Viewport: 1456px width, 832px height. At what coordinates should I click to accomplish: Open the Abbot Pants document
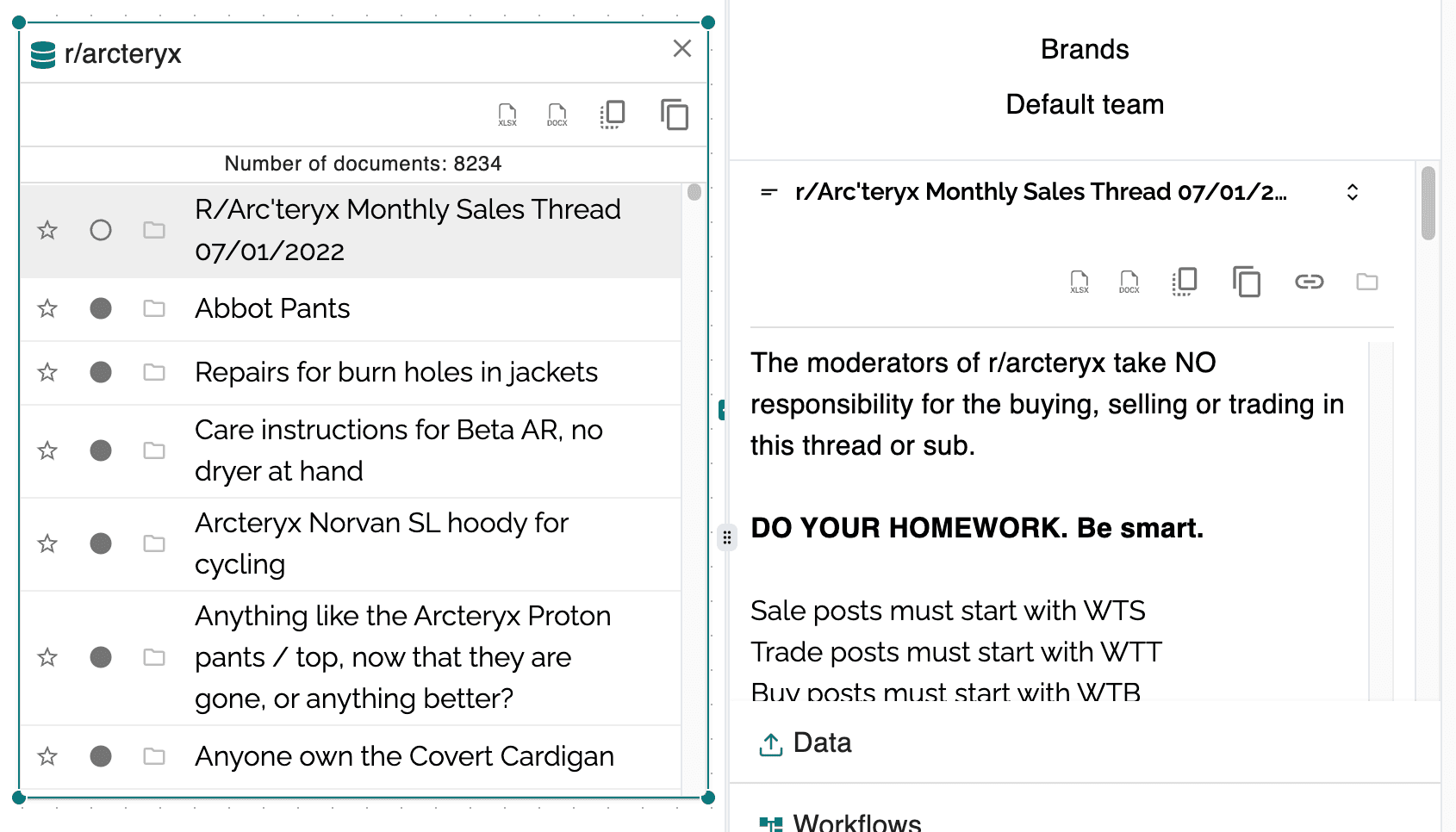pos(272,308)
